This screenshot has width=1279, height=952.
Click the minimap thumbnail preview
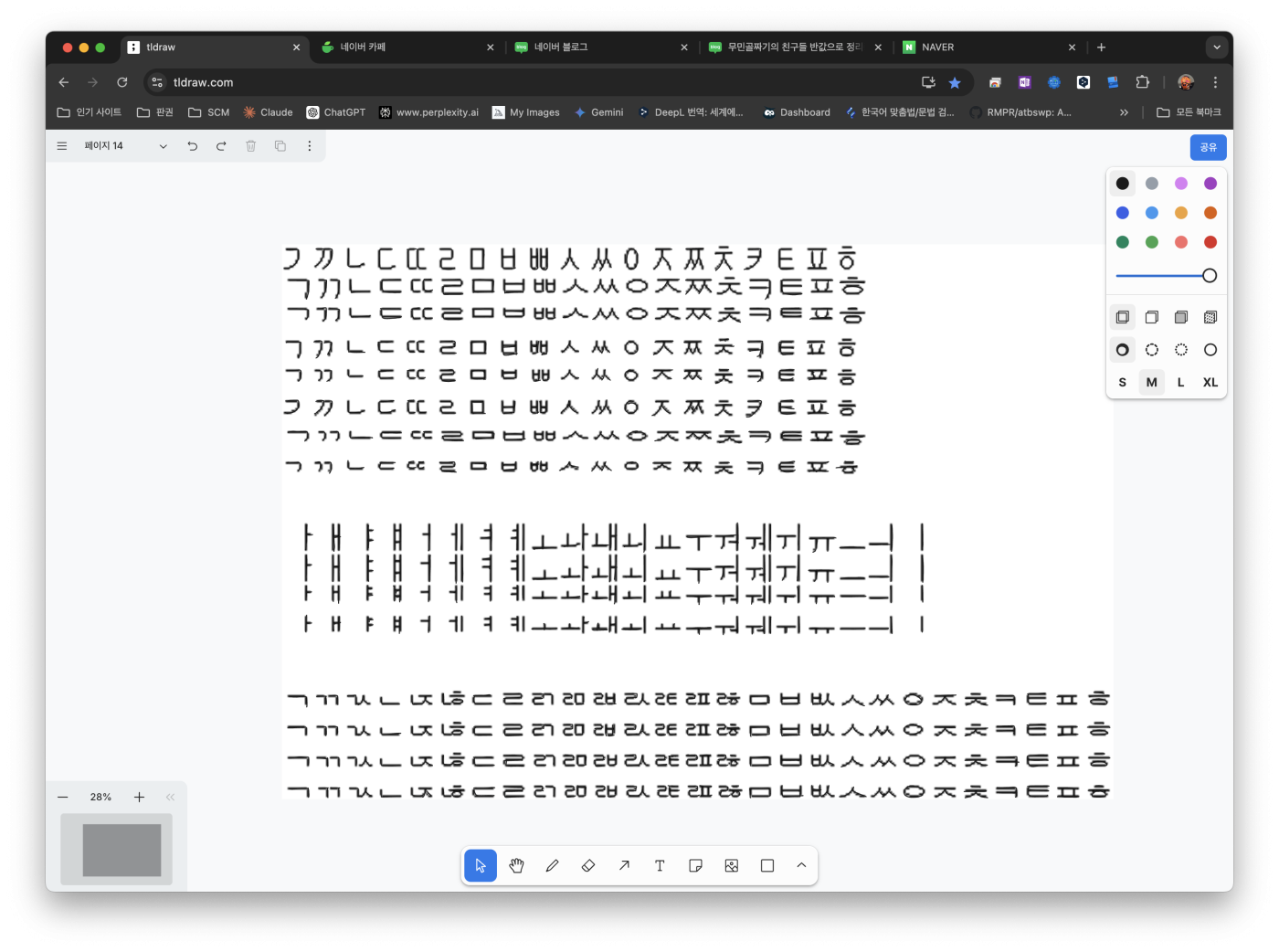pos(122,850)
